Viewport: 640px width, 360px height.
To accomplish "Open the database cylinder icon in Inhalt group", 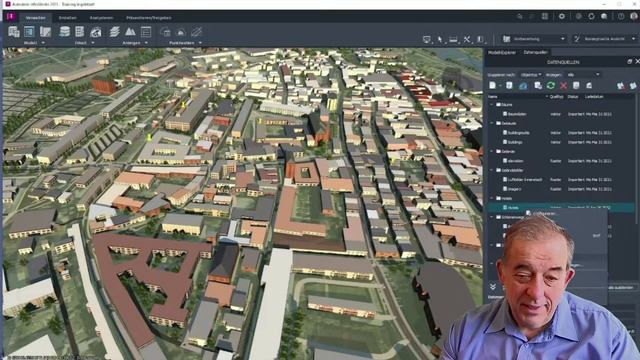I will tap(64, 32).
